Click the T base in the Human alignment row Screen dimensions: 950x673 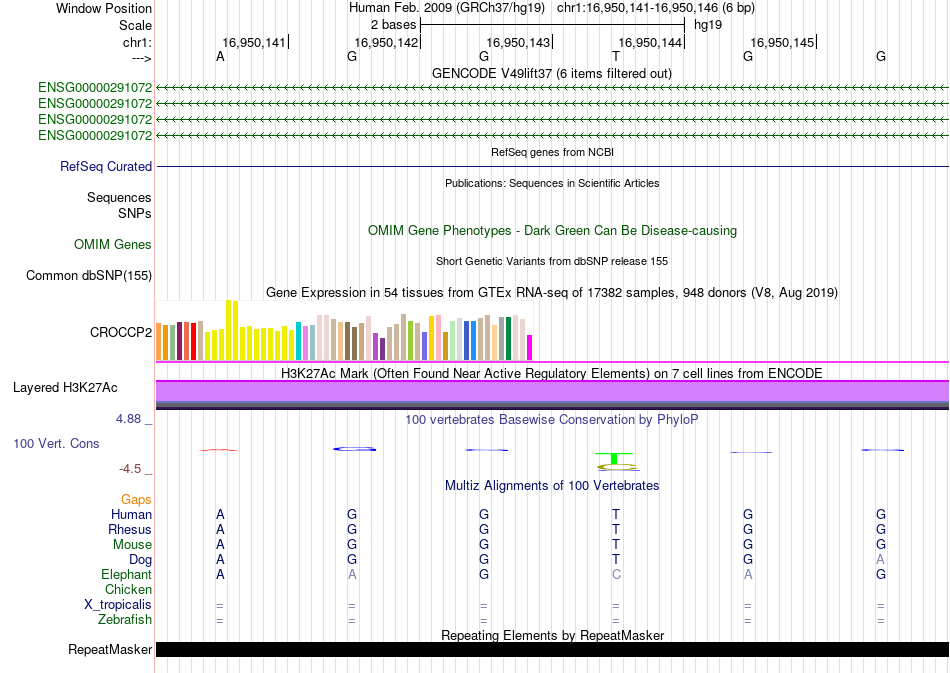pyautogui.click(x=616, y=514)
